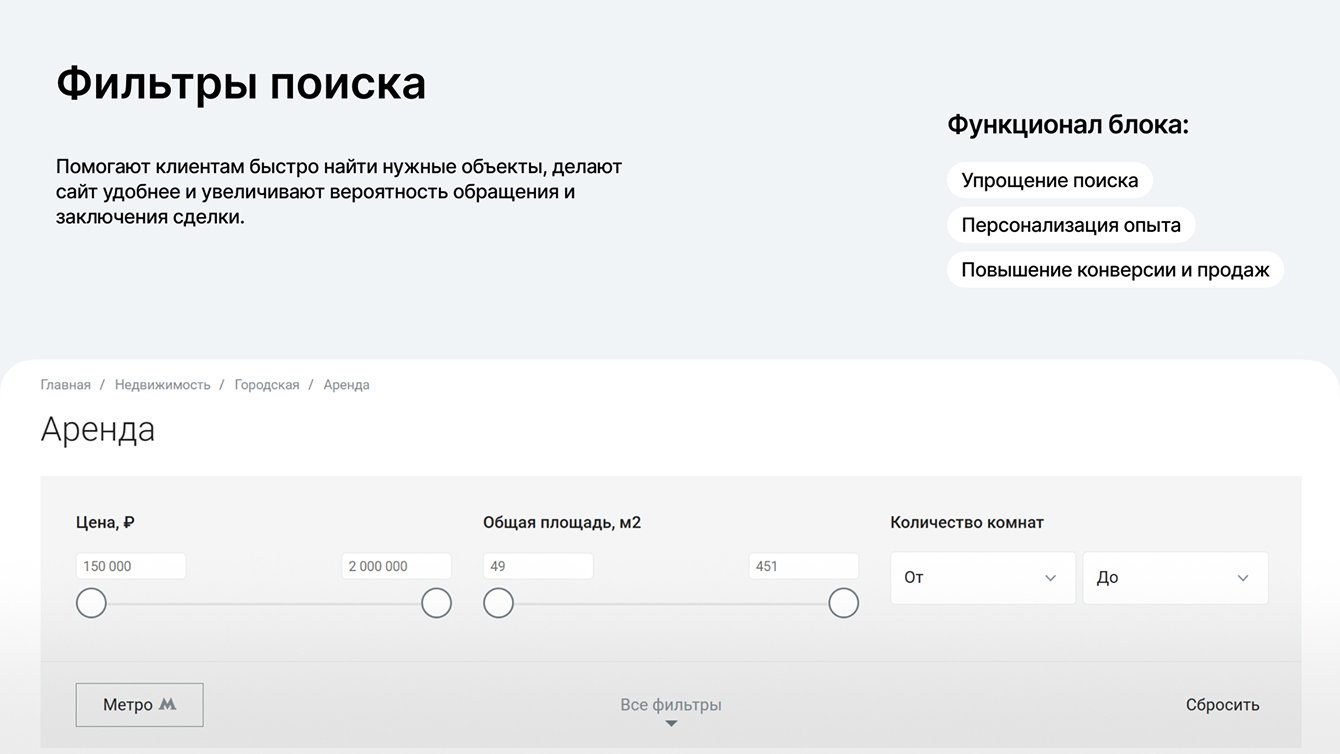Select the maximum area field 451
The image size is (1340, 754).
coord(803,566)
